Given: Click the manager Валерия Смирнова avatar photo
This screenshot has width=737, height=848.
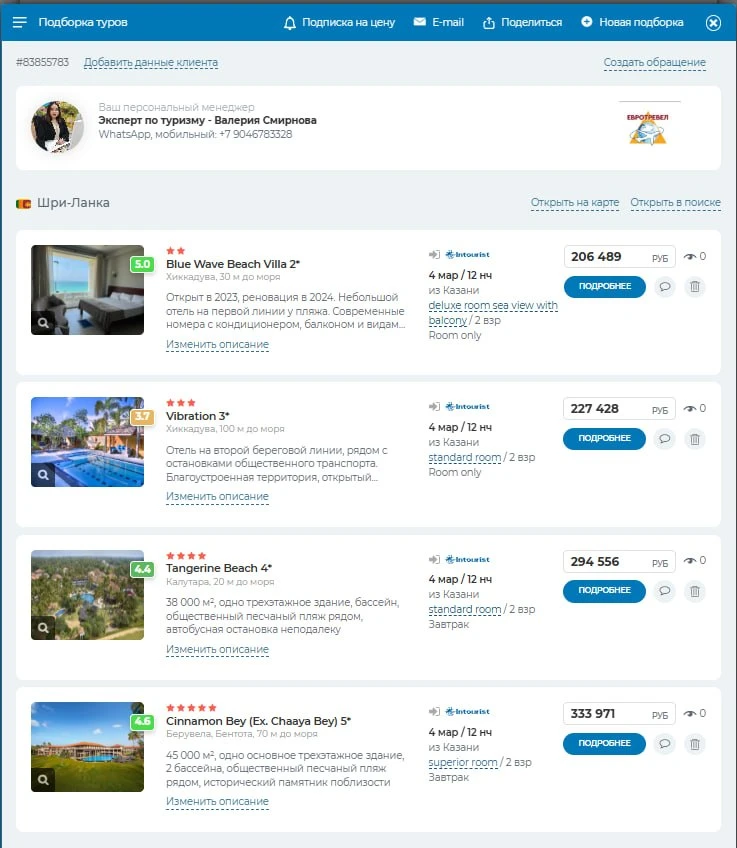Looking at the screenshot, I should click(57, 127).
